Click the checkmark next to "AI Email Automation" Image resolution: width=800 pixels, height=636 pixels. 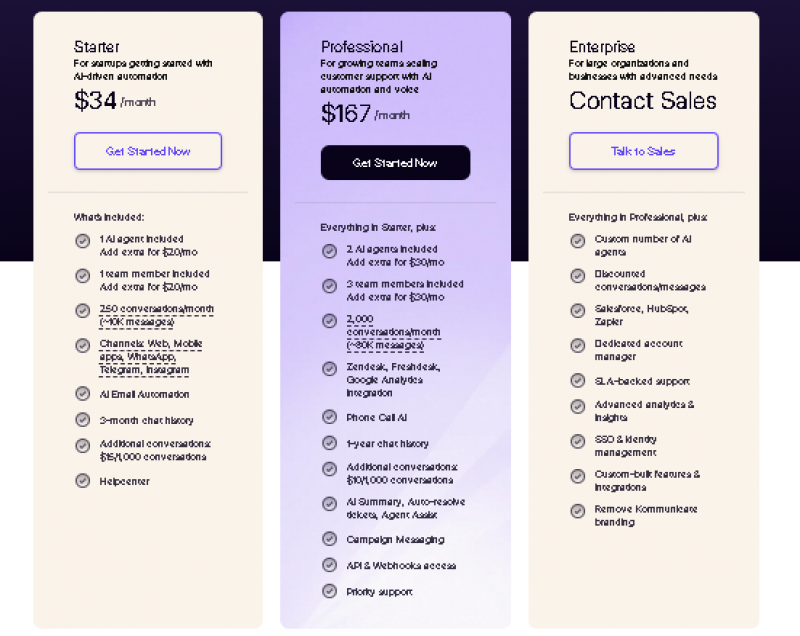click(x=83, y=394)
